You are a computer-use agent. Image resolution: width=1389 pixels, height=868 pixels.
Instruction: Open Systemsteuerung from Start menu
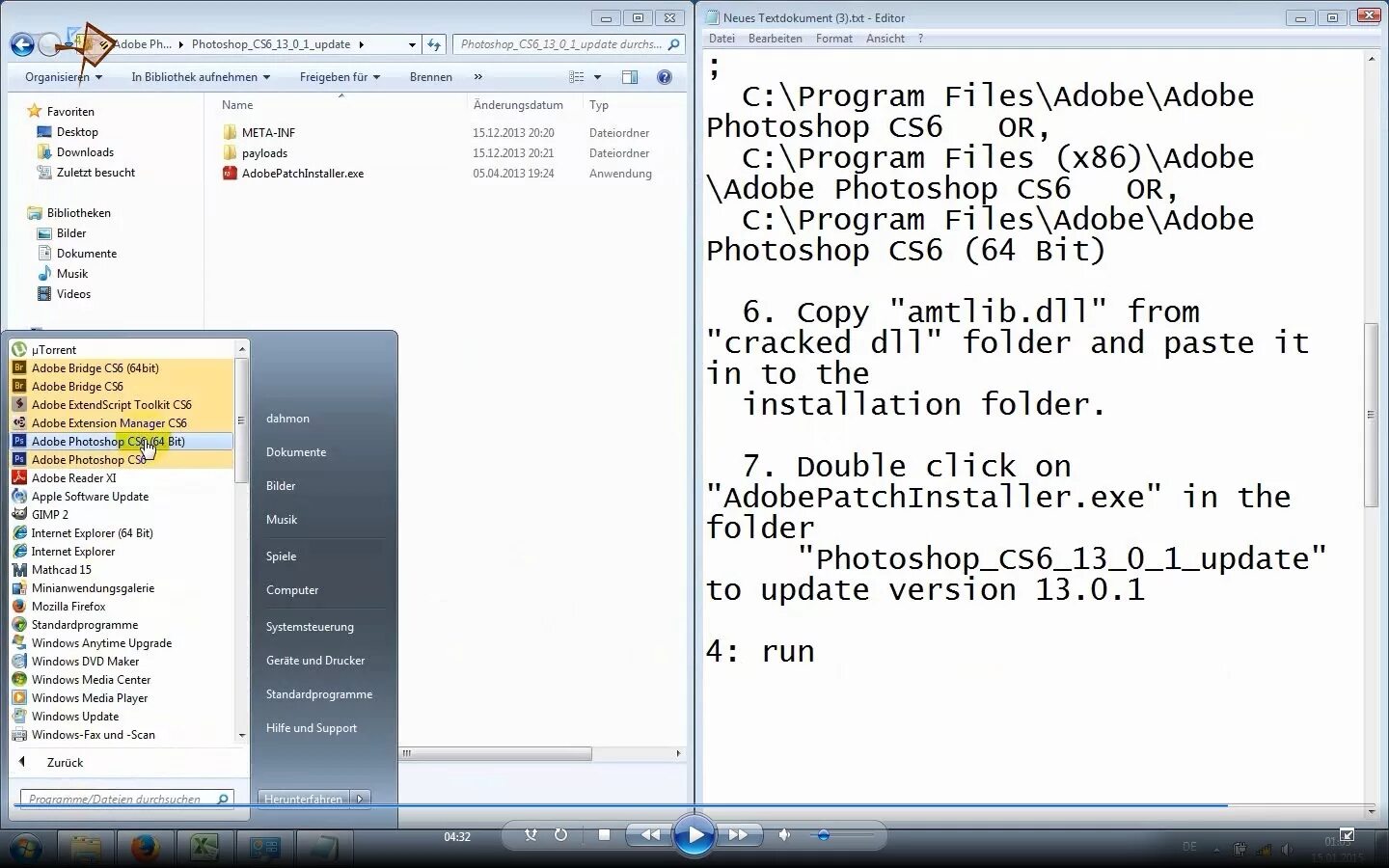pyautogui.click(x=310, y=627)
